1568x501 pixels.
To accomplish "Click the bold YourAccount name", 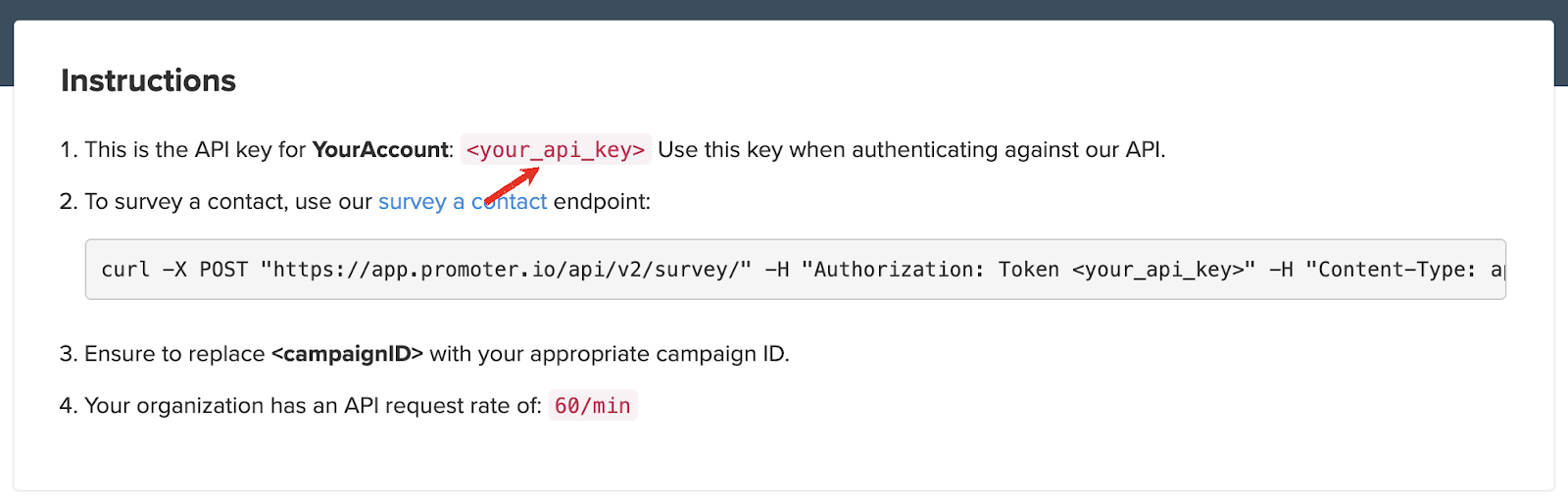I will (x=379, y=150).
